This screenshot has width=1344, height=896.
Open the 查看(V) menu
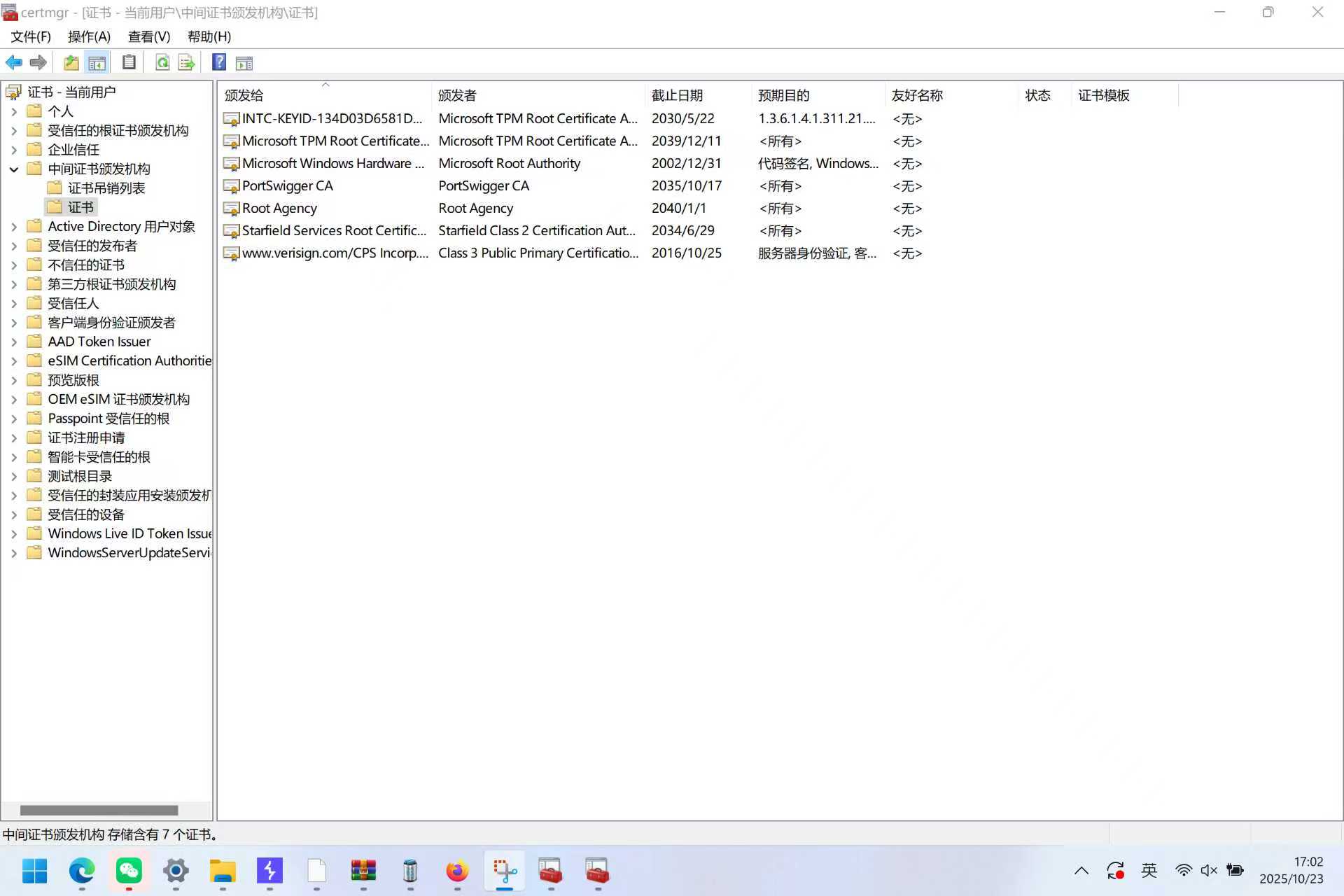pos(149,36)
